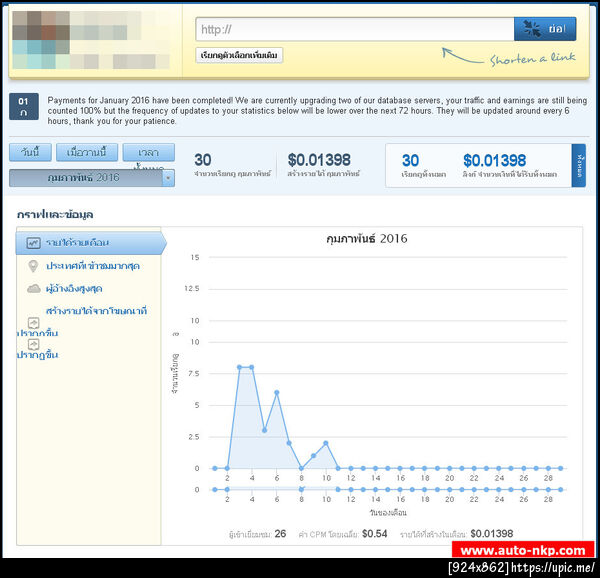Open the top referrers menu item
The image size is (600, 578).
[x=74, y=289]
